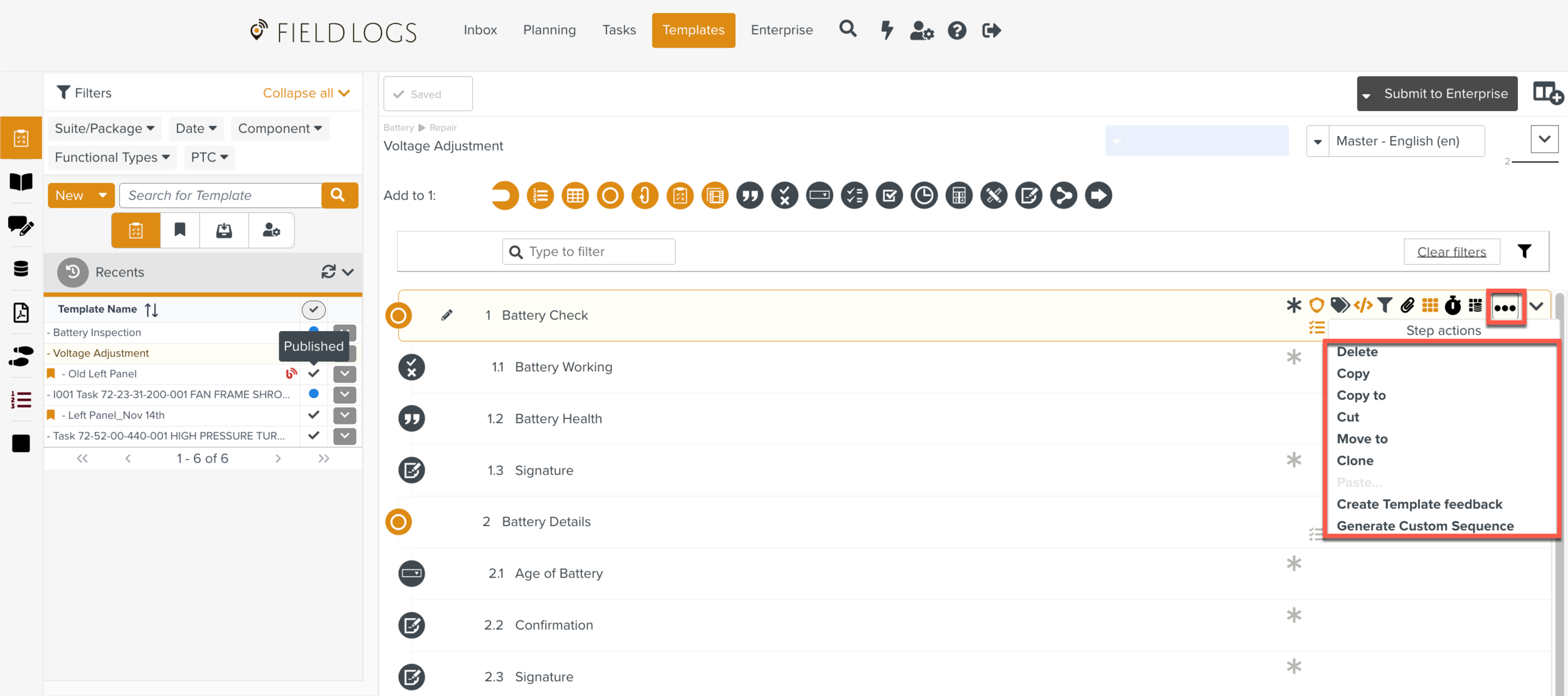Select Clone from the step actions menu
Image resolution: width=1568 pixels, height=696 pixels.
coord(1355,461)
